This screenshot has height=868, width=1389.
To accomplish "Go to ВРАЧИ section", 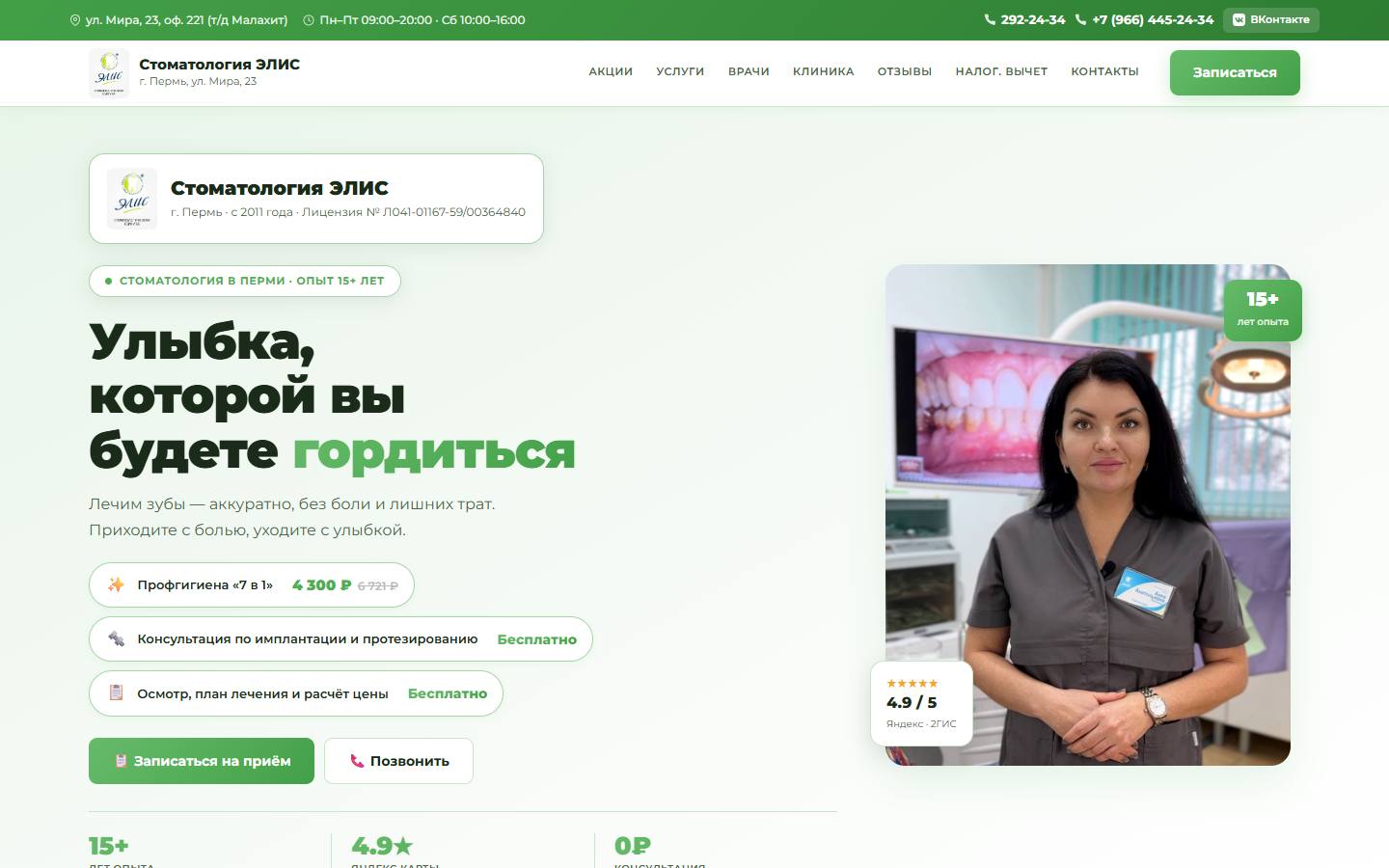I will pyautogui.click(x=749, y=71).
